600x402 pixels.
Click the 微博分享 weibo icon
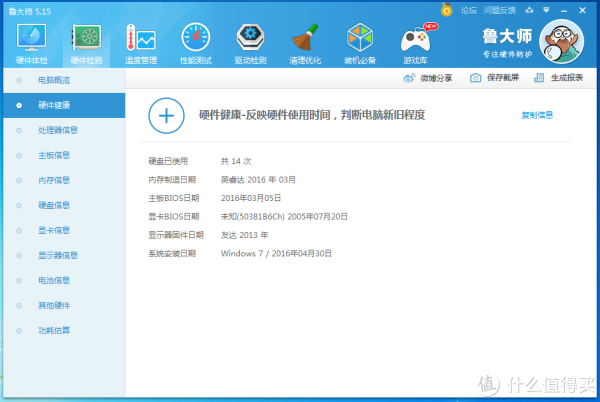409,78
